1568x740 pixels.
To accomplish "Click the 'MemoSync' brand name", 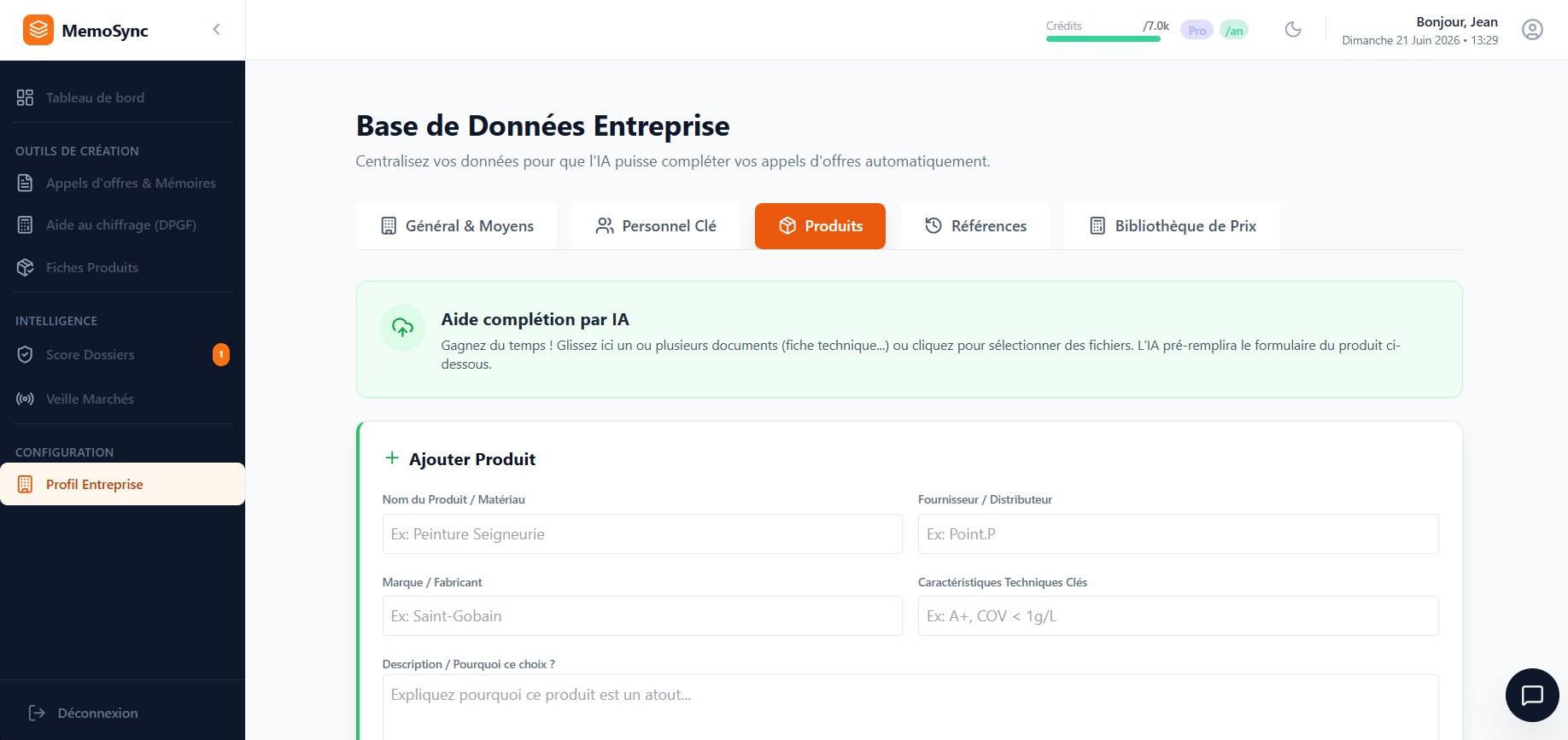I will click(105, 31).
